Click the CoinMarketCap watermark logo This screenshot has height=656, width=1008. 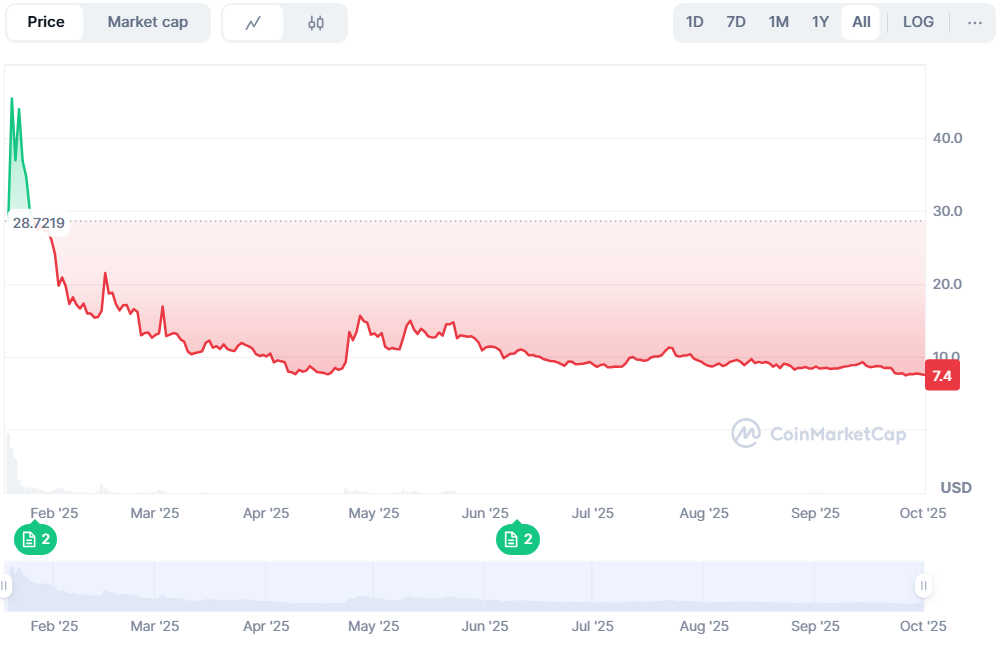pos(819,433)
